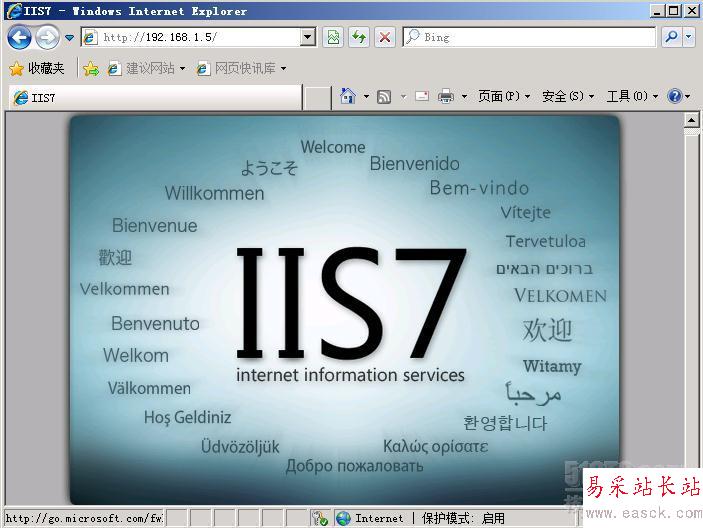The image size is (703, 528).
Task: Click the Bing search box
Action: pyautogui.click(x=529, y=37)
